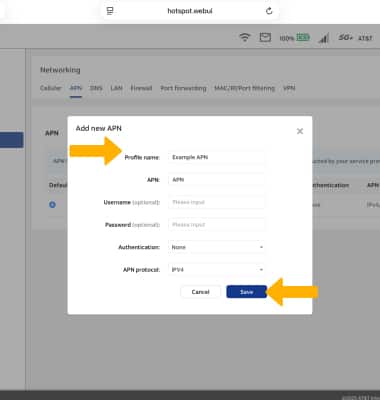Screen dimensions: 380x400
Task: Select the Port forwarding tab
Action: point(183,88)
